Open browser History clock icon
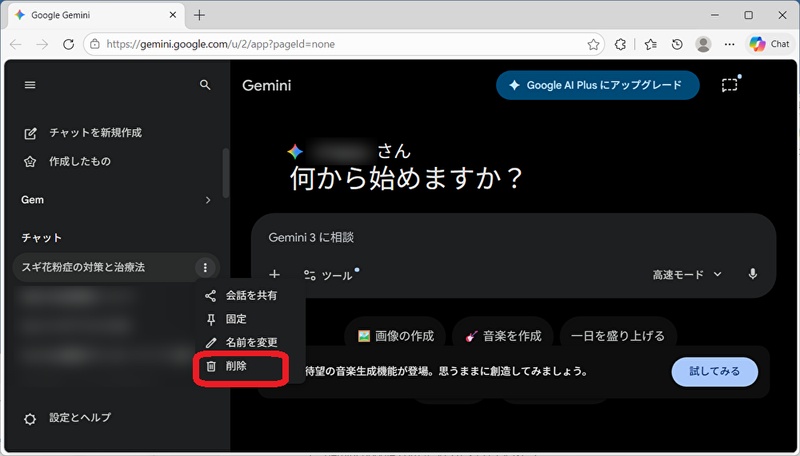Image resolution: width=800 pixels, height=456 pixels. [677, 44]
